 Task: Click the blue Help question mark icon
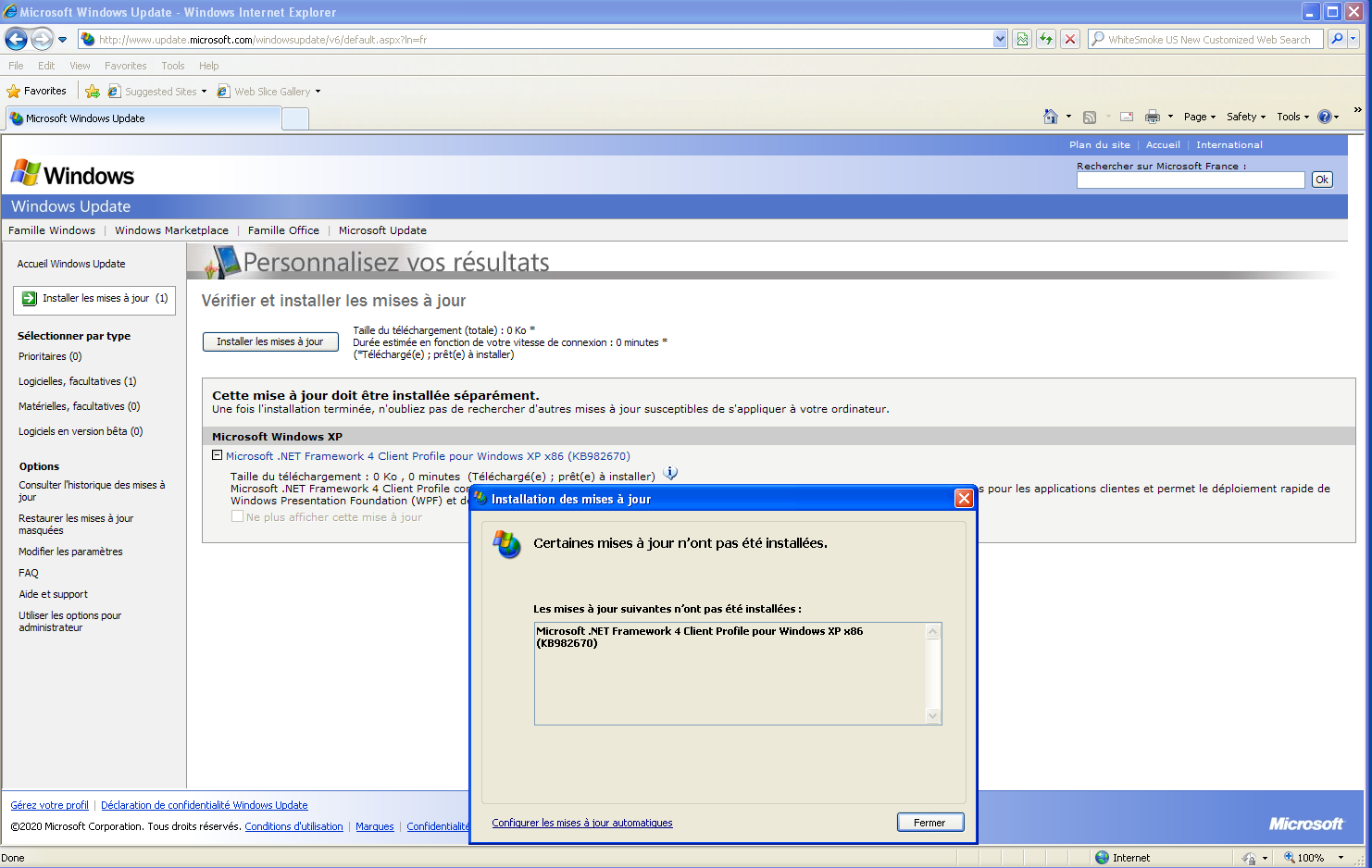pyautogui.click(x=1325, y=117)
